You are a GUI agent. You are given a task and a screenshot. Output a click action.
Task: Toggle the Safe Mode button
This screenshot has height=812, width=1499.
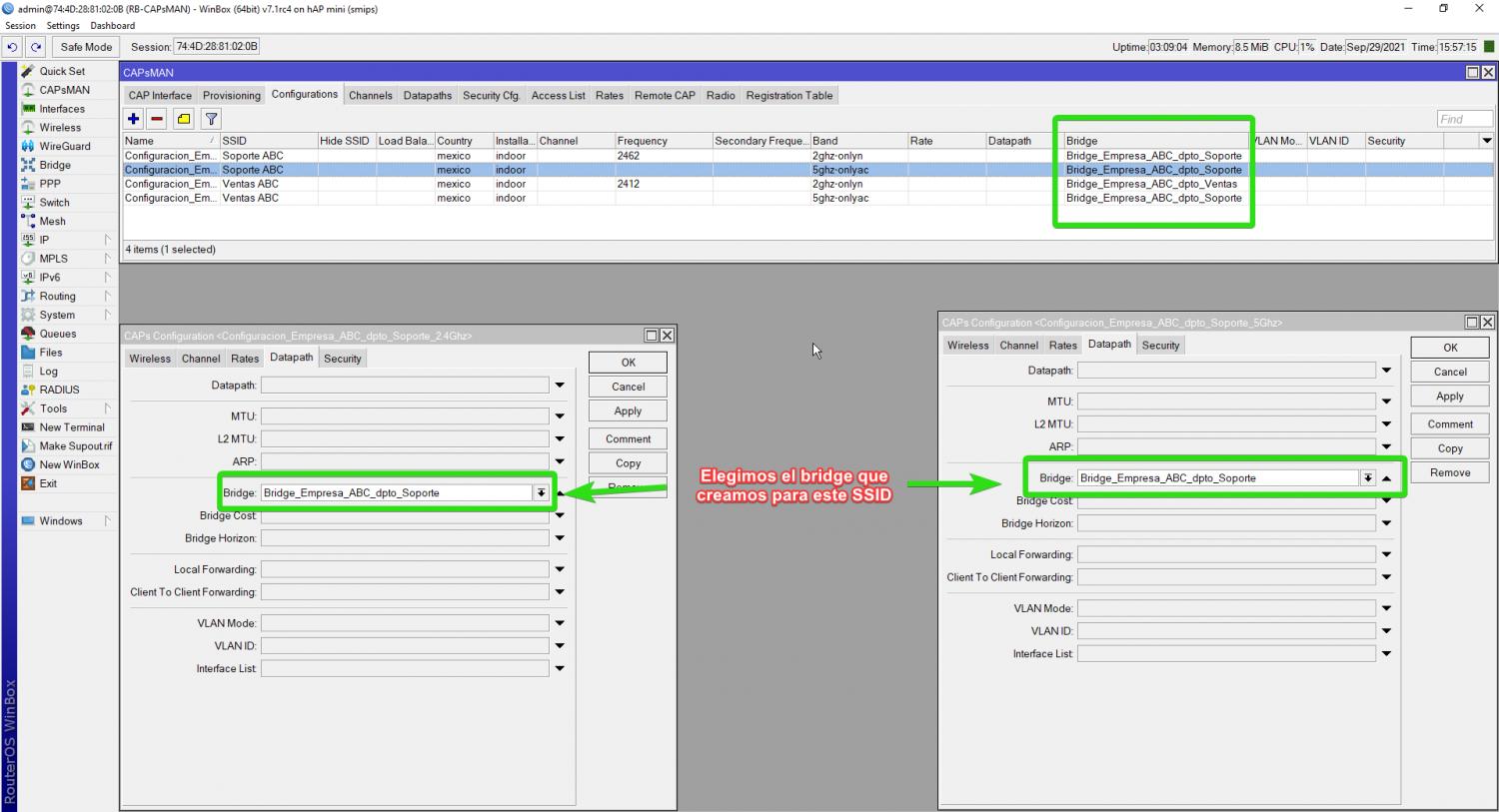pyautogui.click(x=86, y=47)
